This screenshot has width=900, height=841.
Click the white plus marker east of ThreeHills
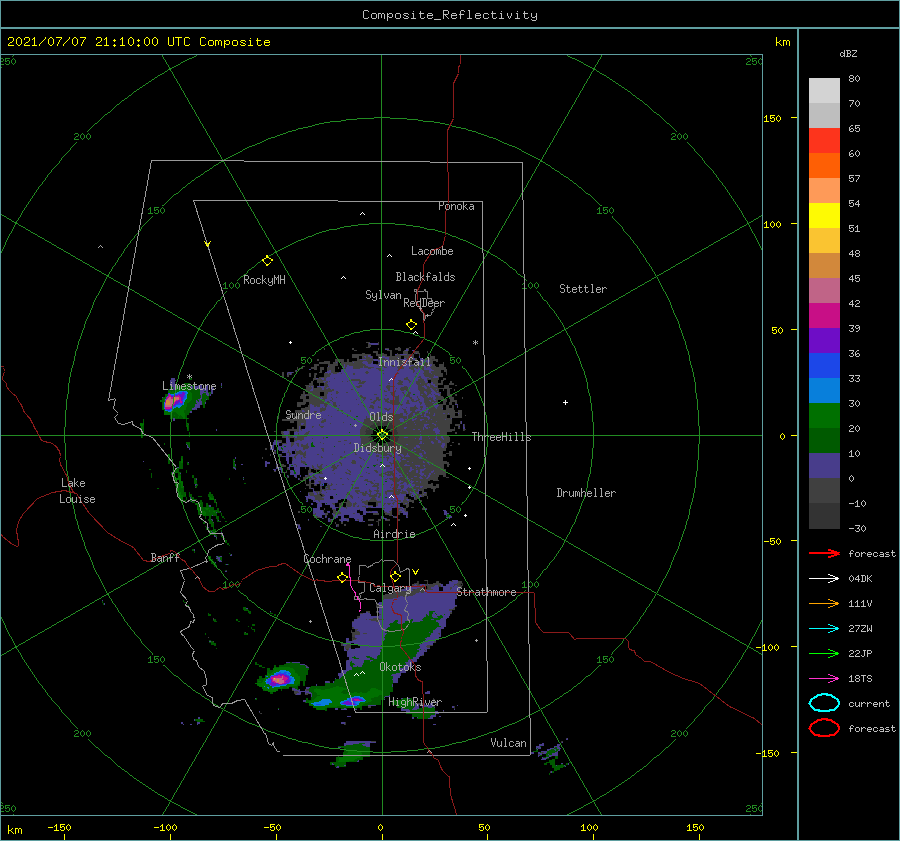(565, 402)
